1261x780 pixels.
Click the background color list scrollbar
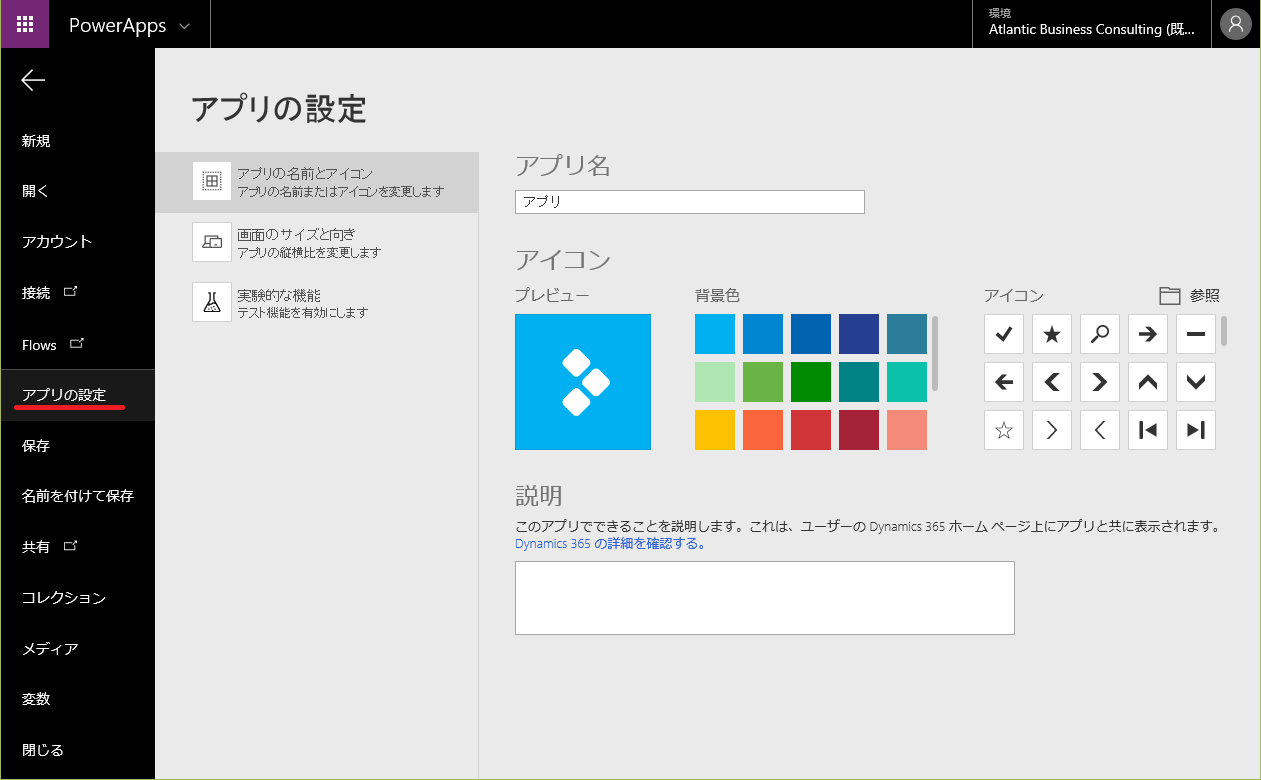click(936, 353)
